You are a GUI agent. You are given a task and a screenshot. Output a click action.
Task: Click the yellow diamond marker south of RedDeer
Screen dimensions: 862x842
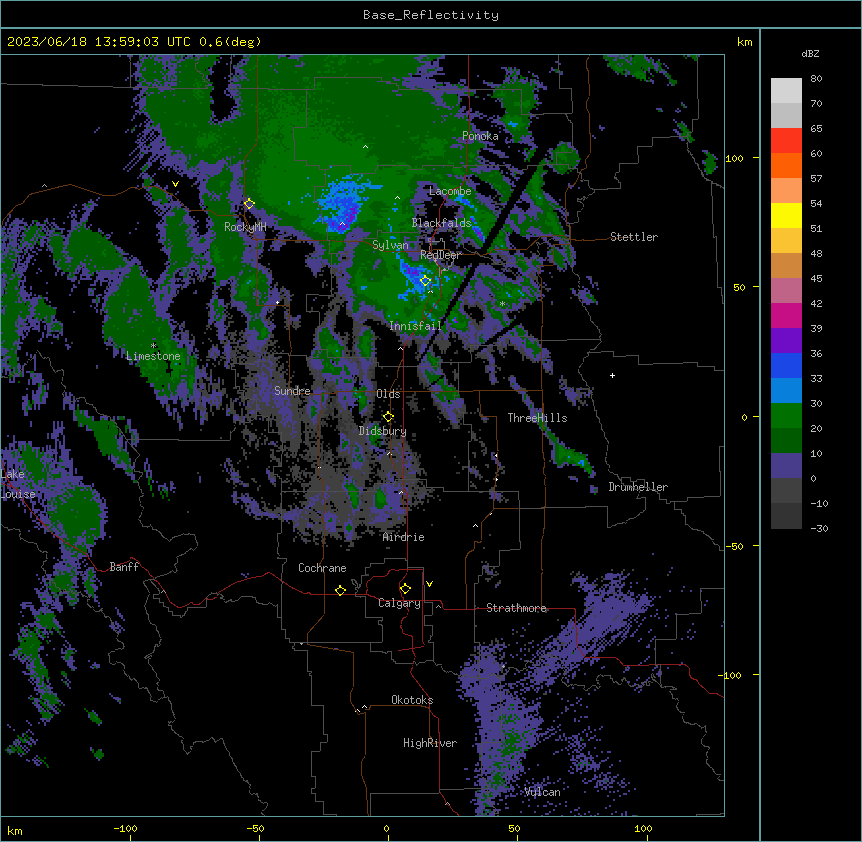coord(425,281)
